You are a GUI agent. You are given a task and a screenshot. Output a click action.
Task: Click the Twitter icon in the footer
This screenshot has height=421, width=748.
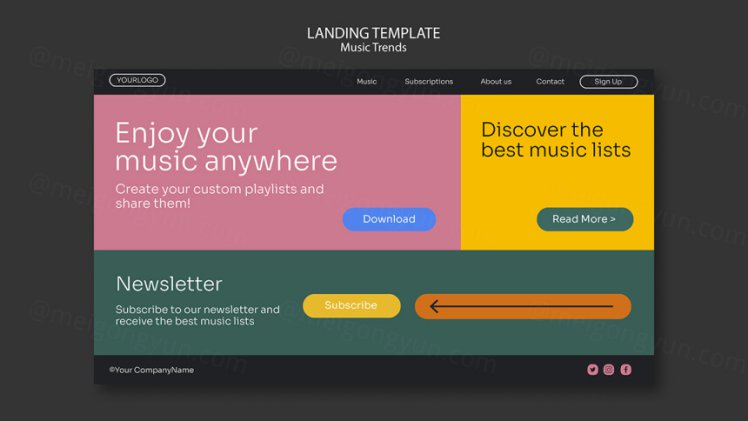pos(592,370)
